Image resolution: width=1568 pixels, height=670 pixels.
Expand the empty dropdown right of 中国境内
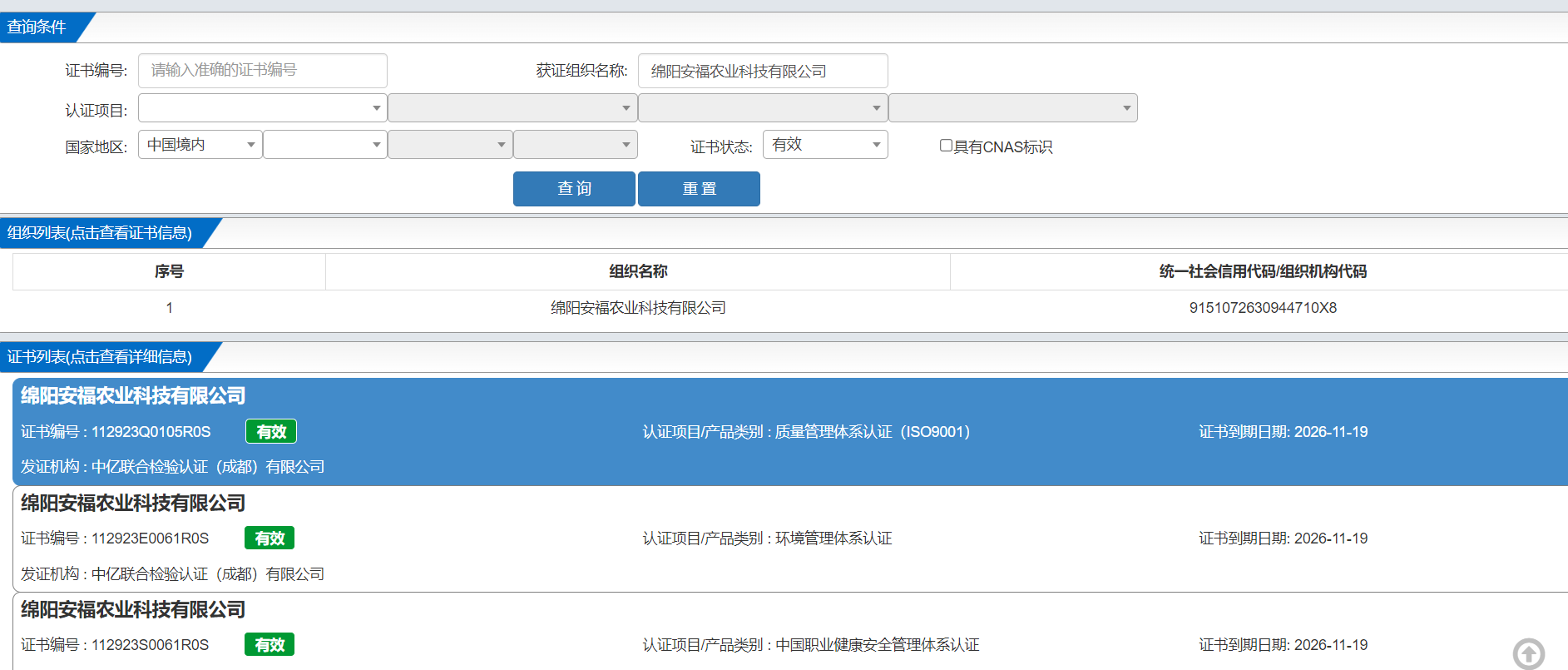pos(325,145)
